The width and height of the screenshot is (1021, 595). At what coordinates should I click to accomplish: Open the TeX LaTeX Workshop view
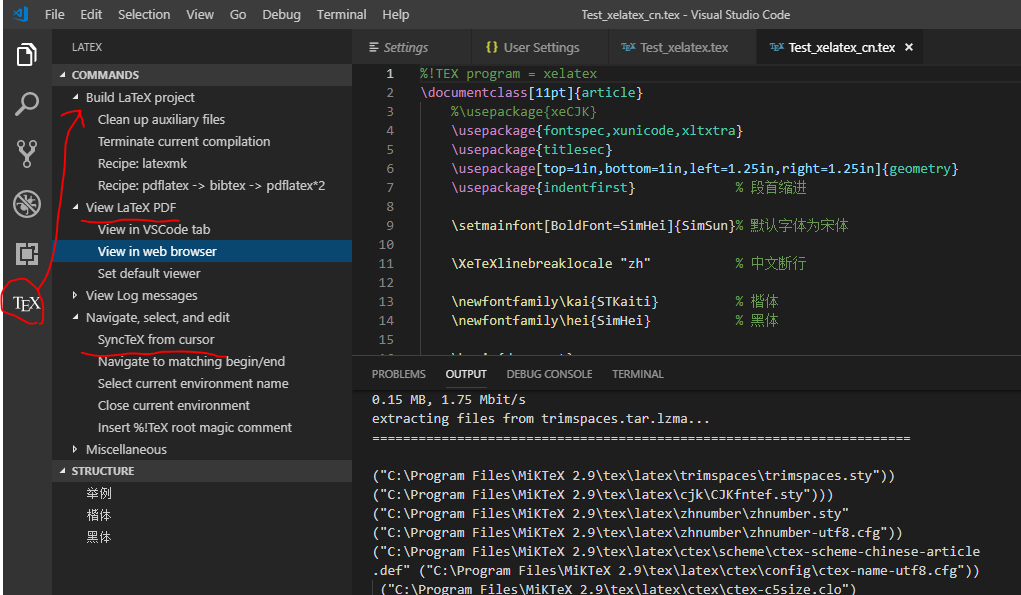pyautogui.click(x=27, y=303)
